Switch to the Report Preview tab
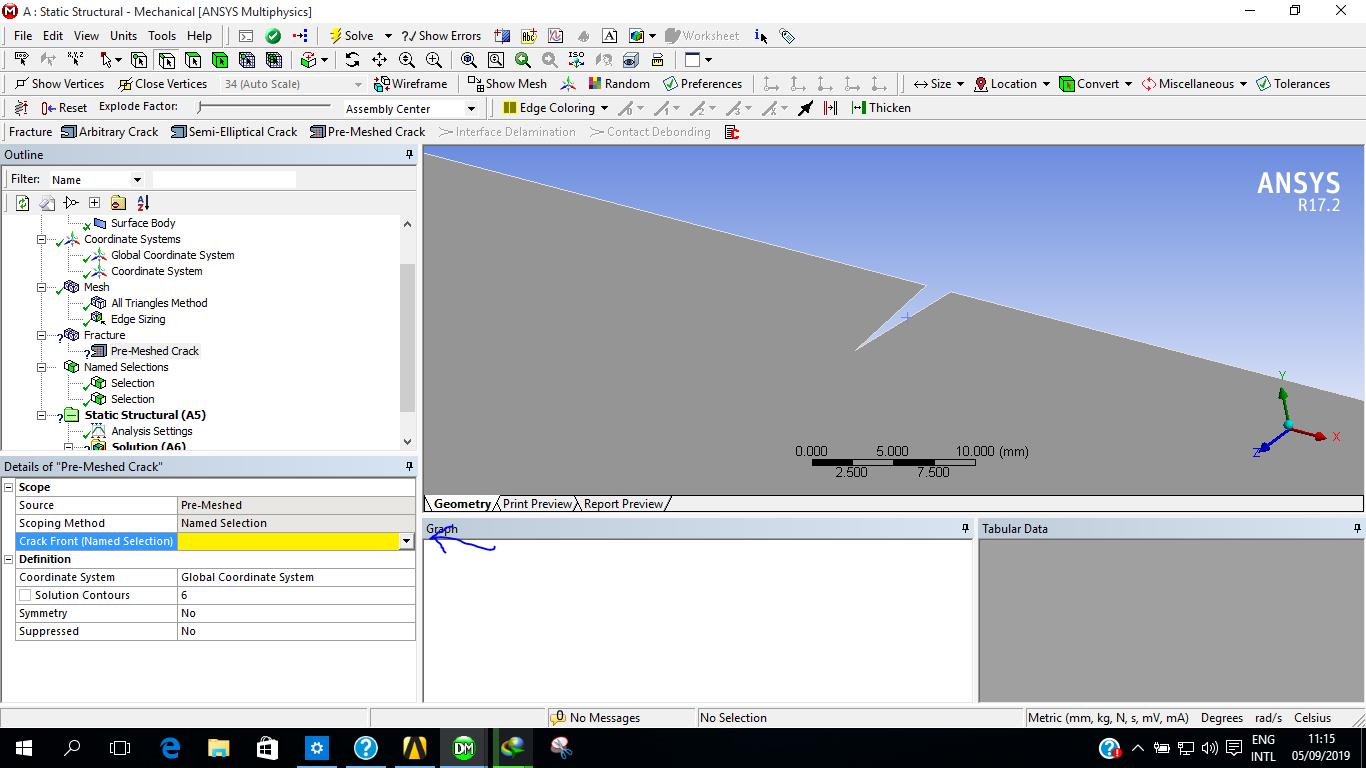This screenshot has height=768, width=1366. 623,504
